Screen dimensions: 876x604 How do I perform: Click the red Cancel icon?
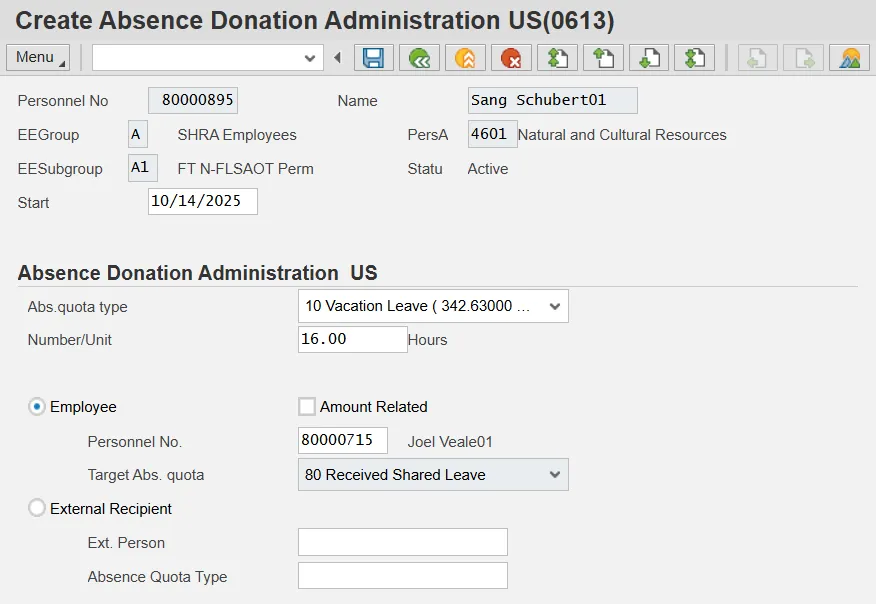(511, 58)
